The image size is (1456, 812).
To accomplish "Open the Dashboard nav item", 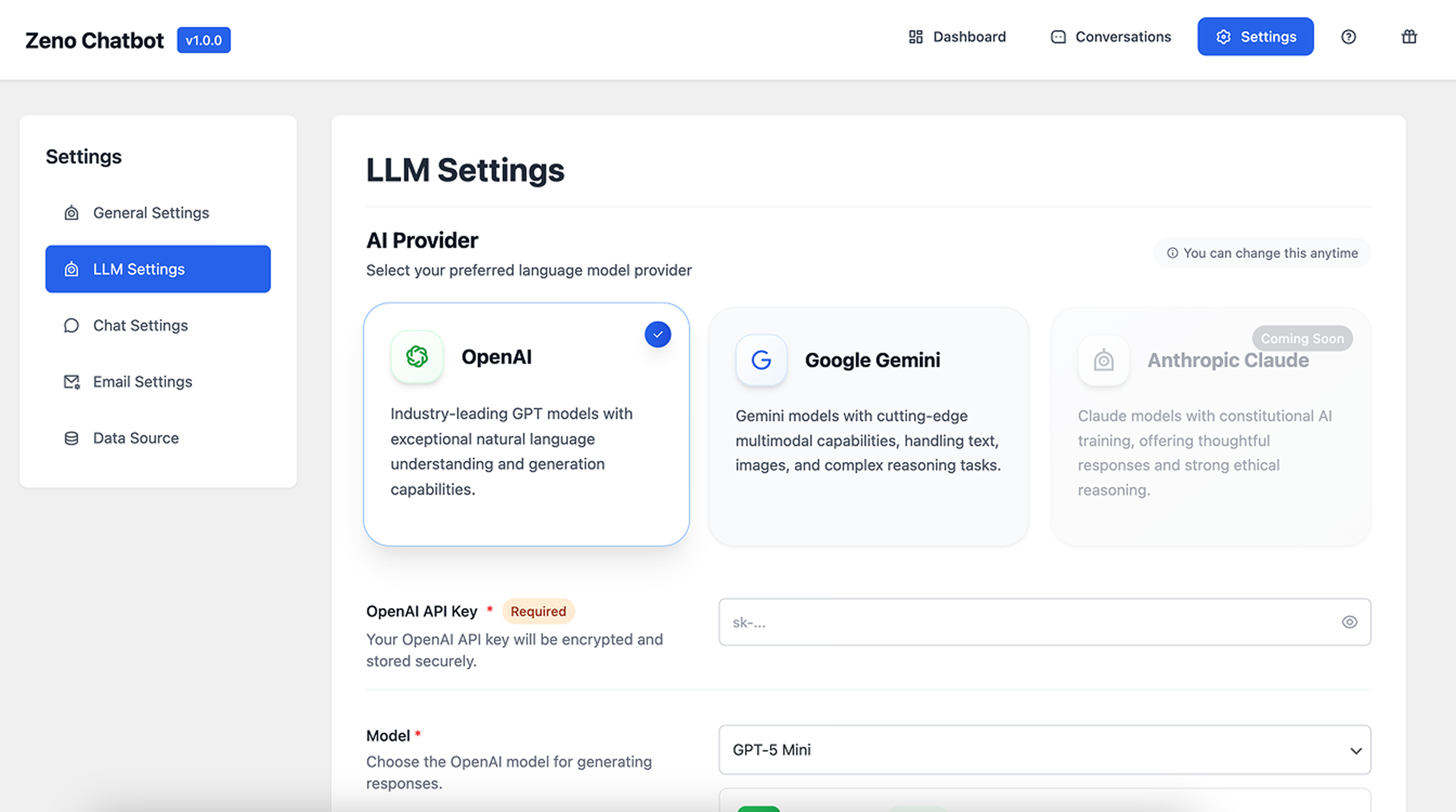I will 957,37.
